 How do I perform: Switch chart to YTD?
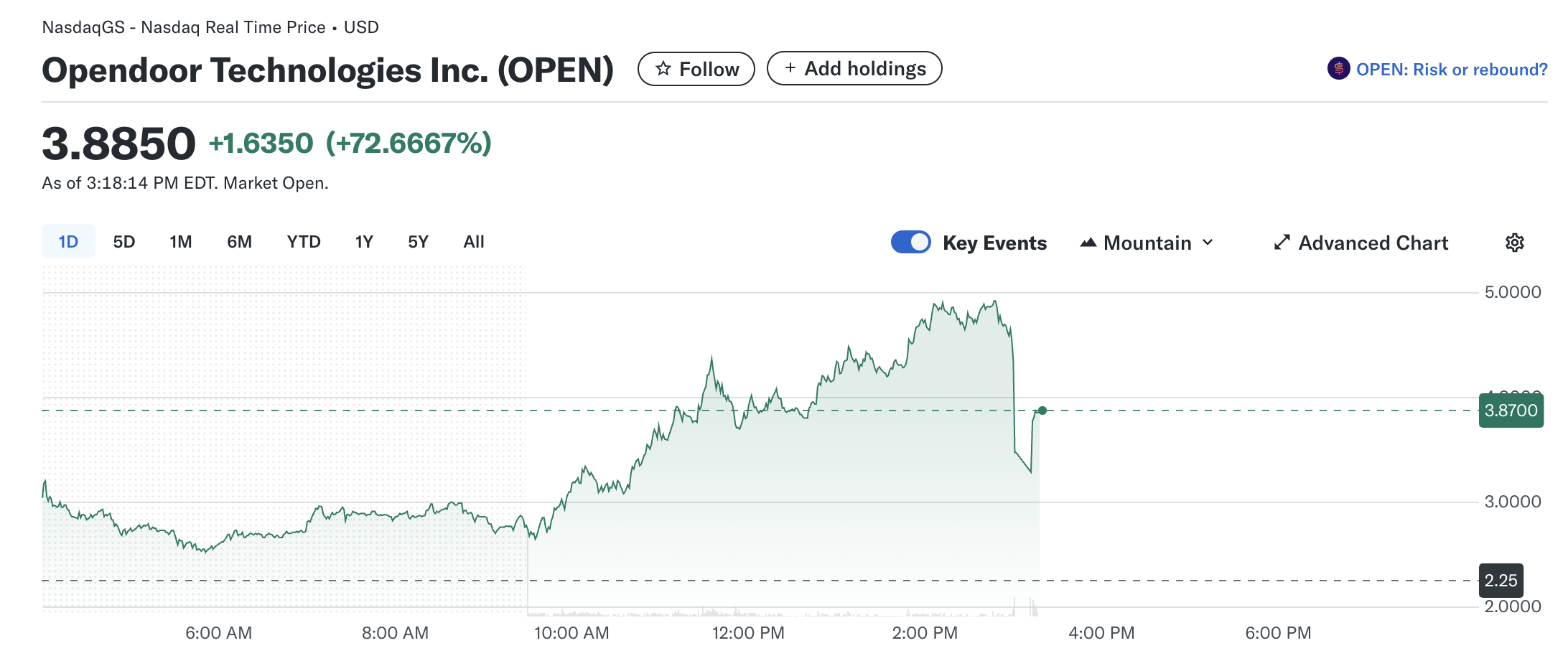point(304,242)
